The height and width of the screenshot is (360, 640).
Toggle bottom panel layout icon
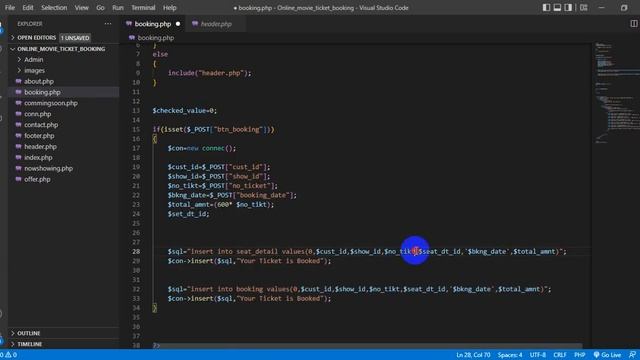(x=557, y=8)
